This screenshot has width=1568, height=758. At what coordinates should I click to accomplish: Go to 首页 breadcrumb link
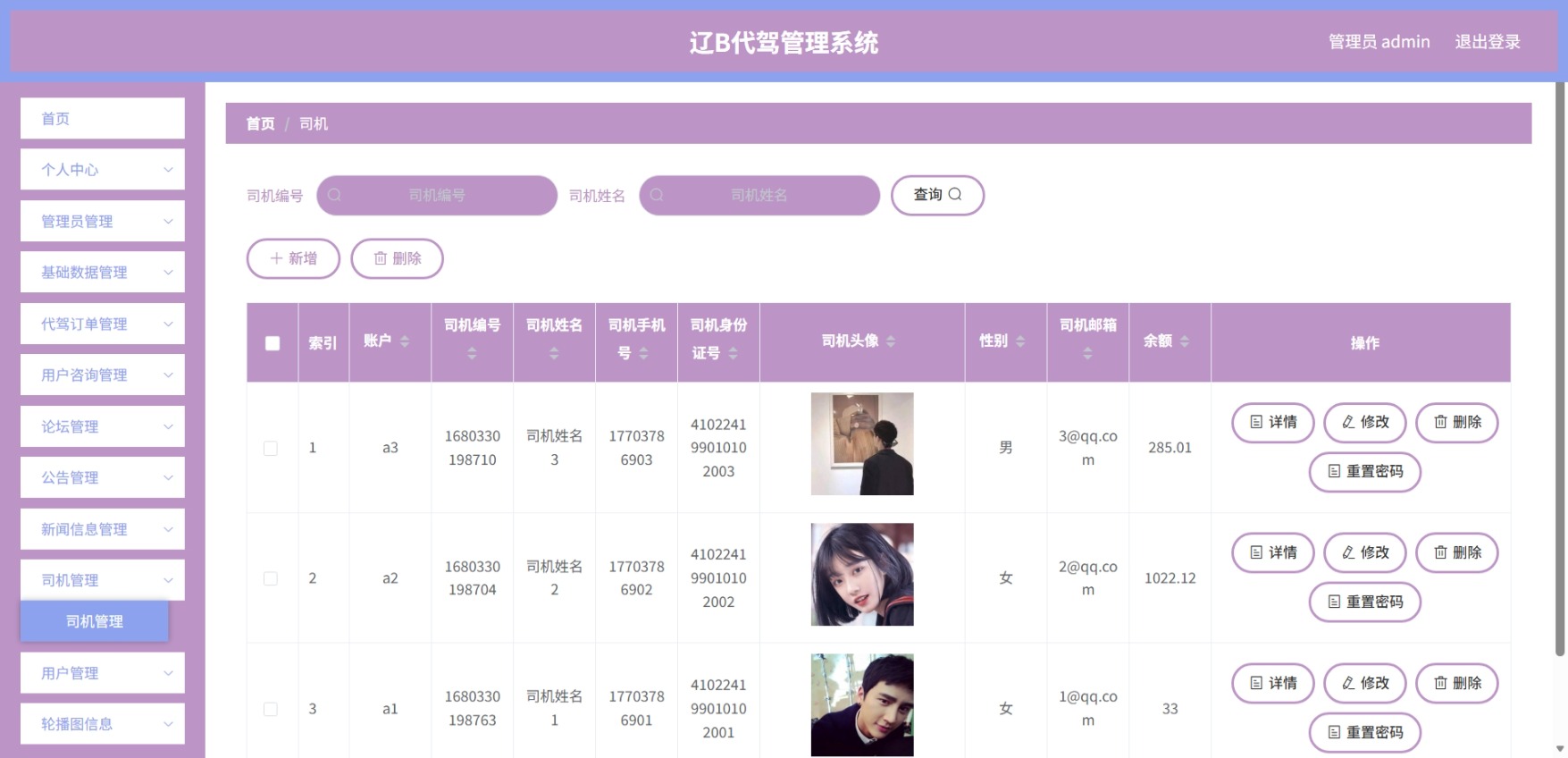pyautogui.click(x=260, y=124)
